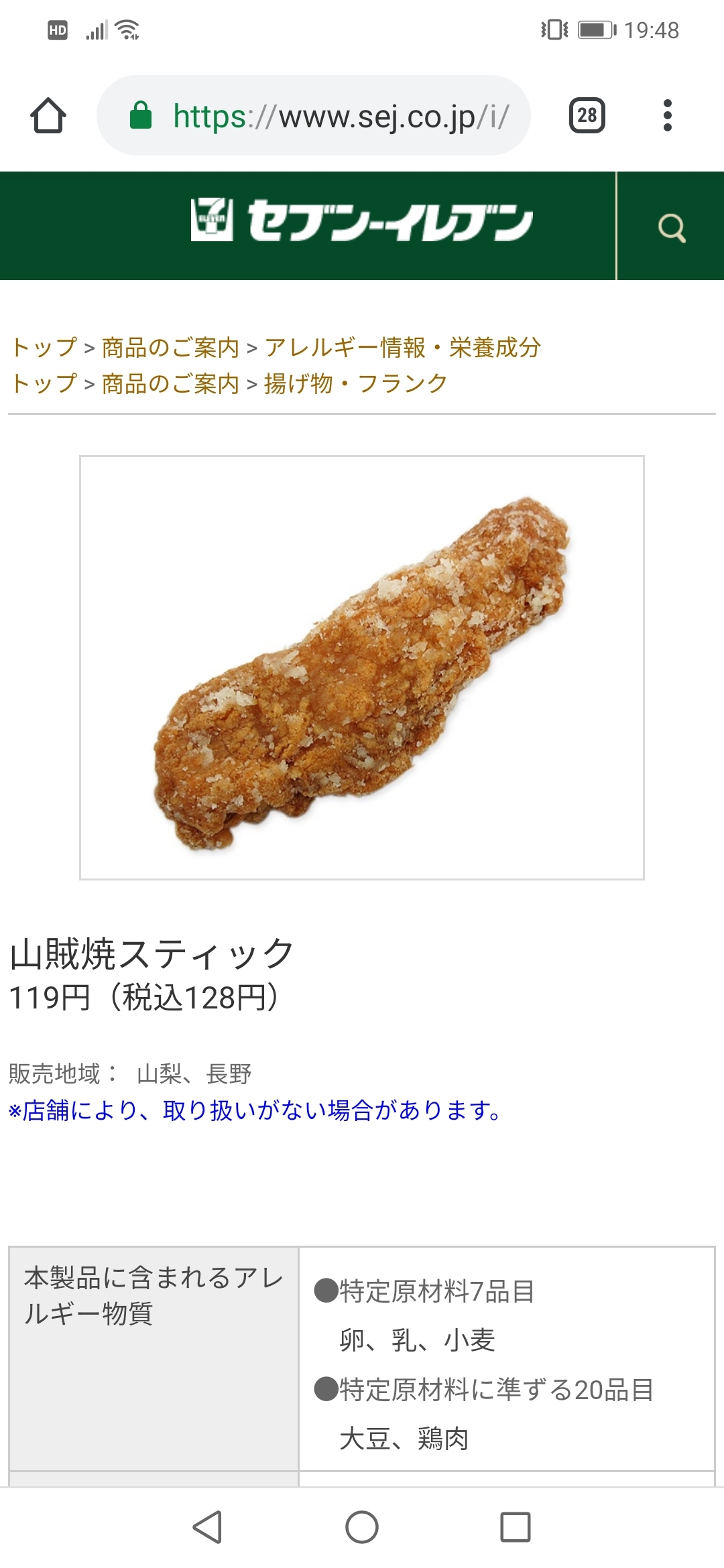The width and height of the screenshot is (724, 1568).
Task: Tap the Android home circle button
Action: [x=362, y=1527]
